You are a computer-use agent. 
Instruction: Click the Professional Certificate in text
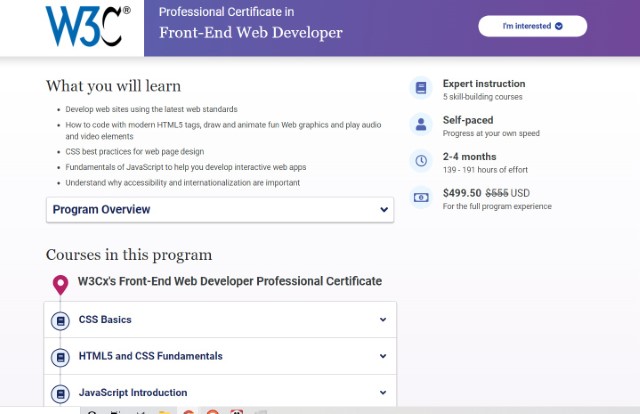click(227, 12)
